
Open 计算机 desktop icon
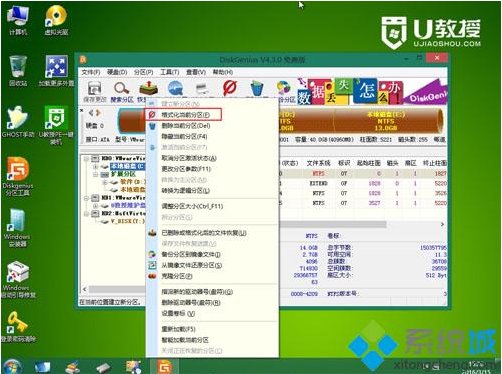point(18,20)
